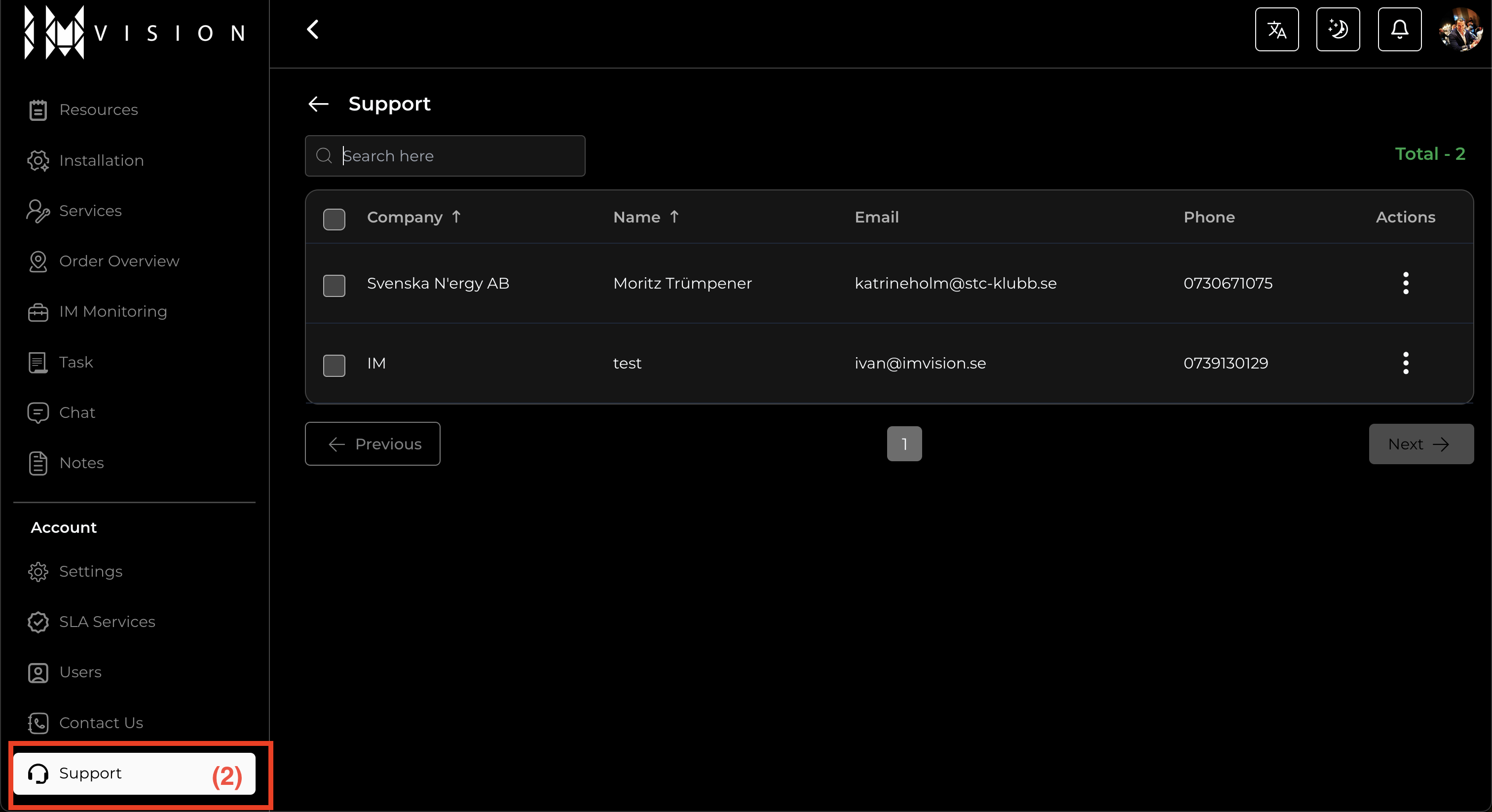This screenshot has height=812, width=1492.
Task: Open IM Monitoring in sidebar
Action: coord(113,312)
